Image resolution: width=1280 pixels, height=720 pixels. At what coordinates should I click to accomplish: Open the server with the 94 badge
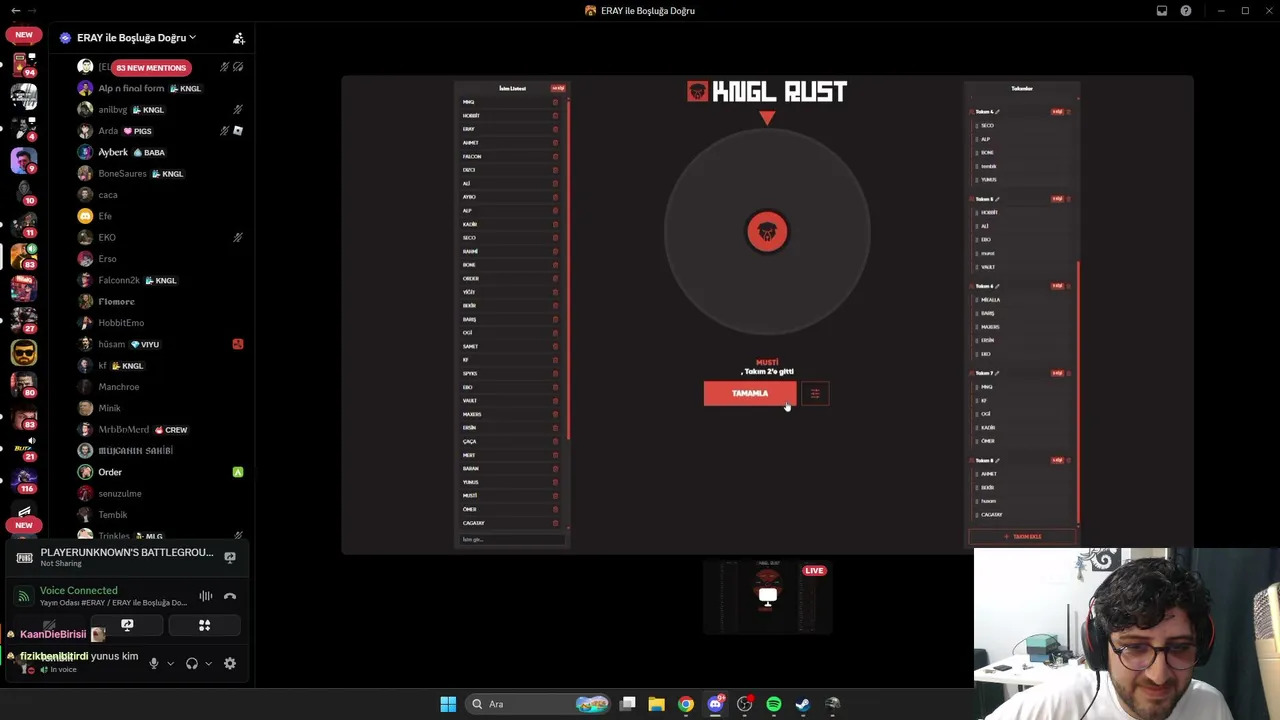tap(24, 65)
